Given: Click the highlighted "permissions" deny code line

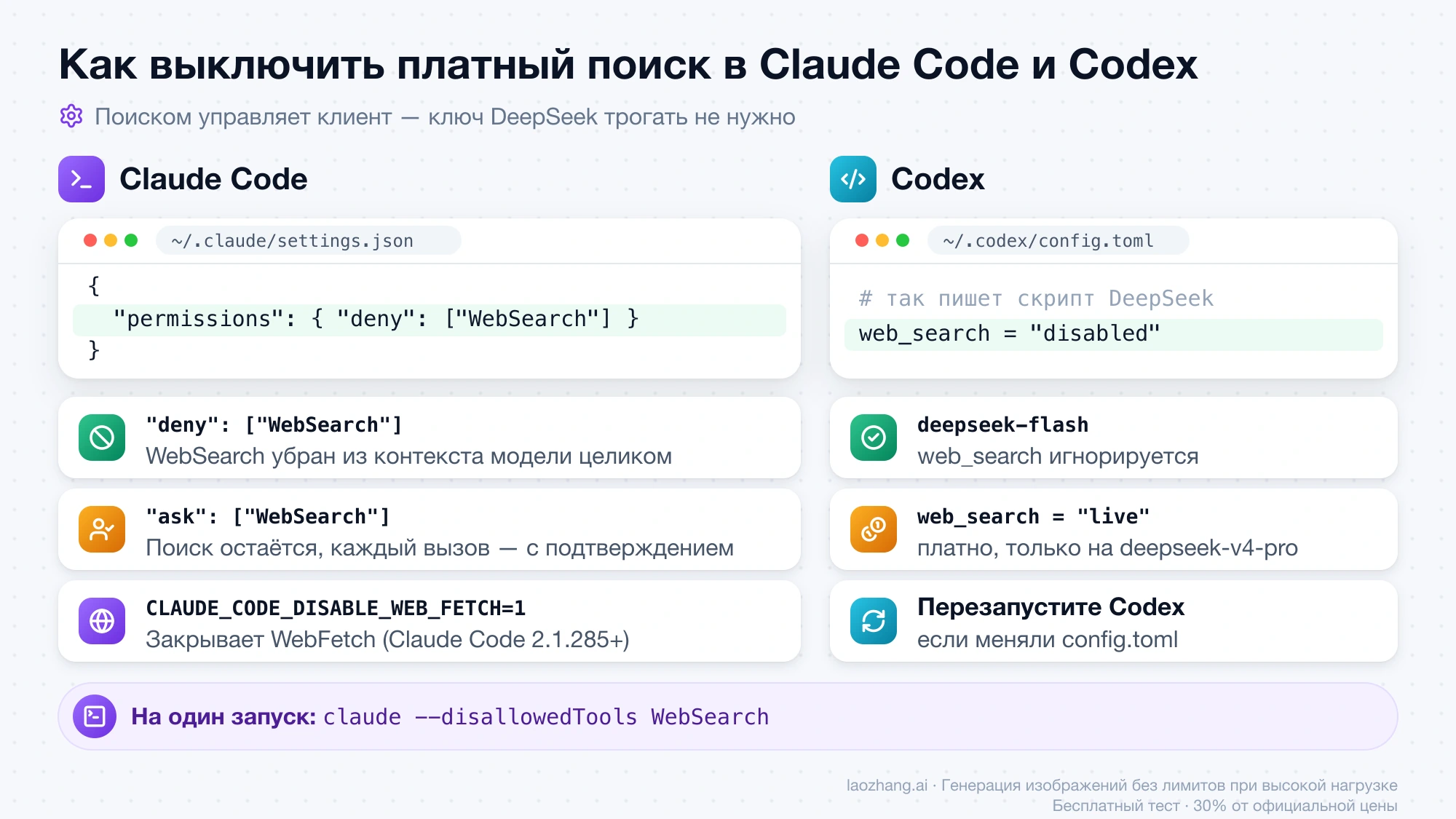Looking at the screenshot, I should [430, 319].
